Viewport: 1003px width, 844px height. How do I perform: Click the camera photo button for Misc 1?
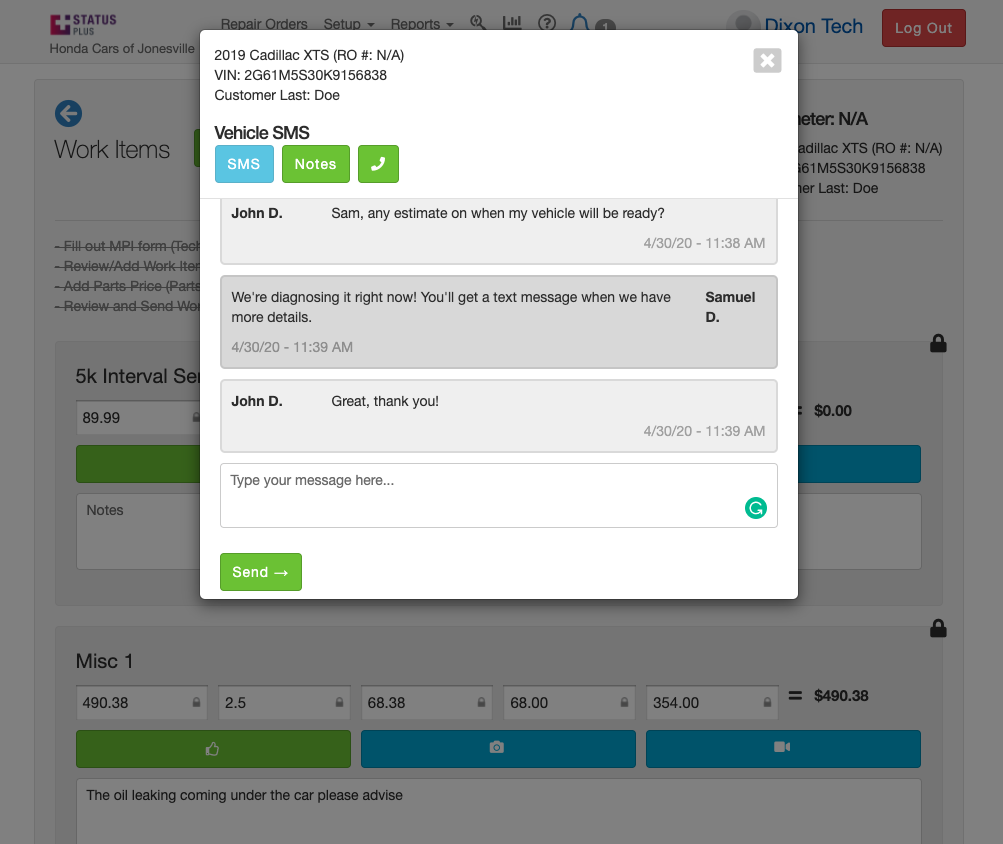point(497,748)
